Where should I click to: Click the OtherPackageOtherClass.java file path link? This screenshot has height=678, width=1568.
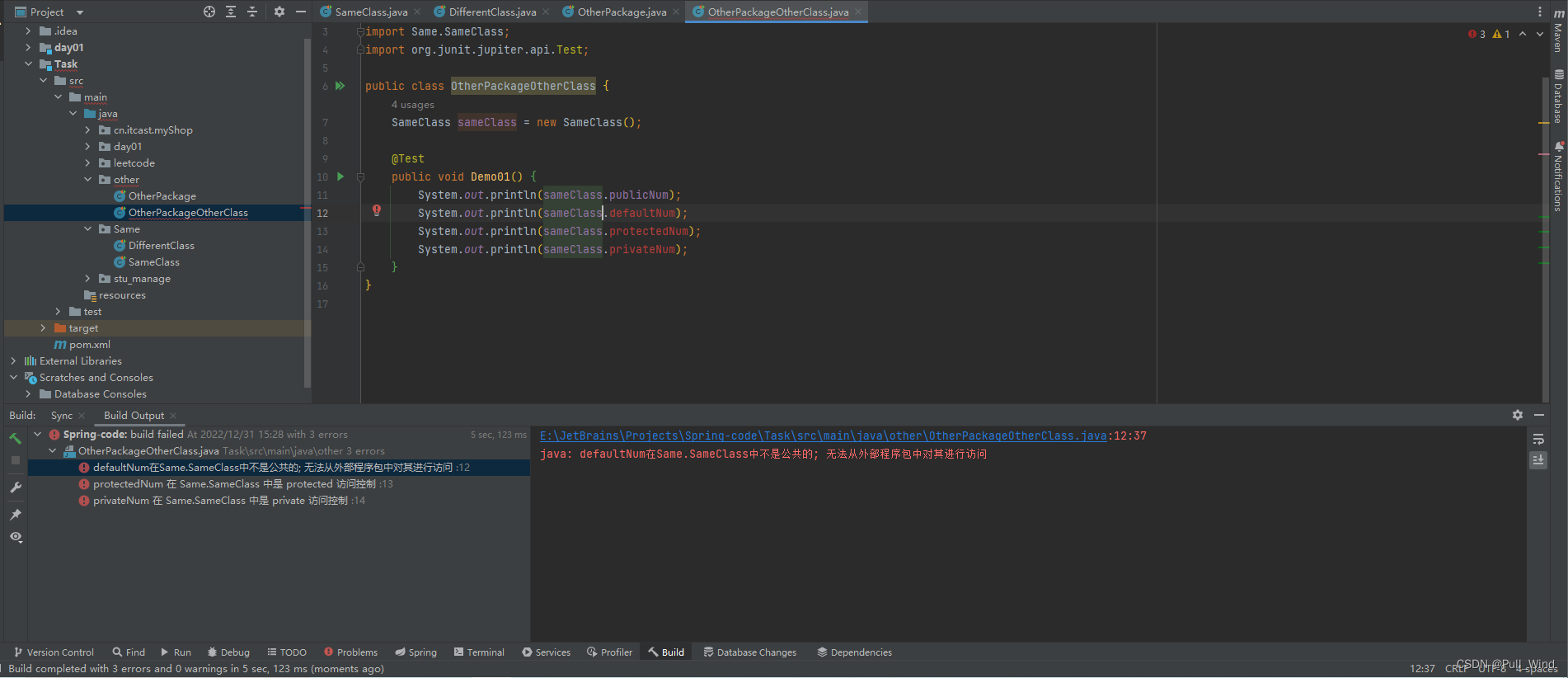coord(823,436)
